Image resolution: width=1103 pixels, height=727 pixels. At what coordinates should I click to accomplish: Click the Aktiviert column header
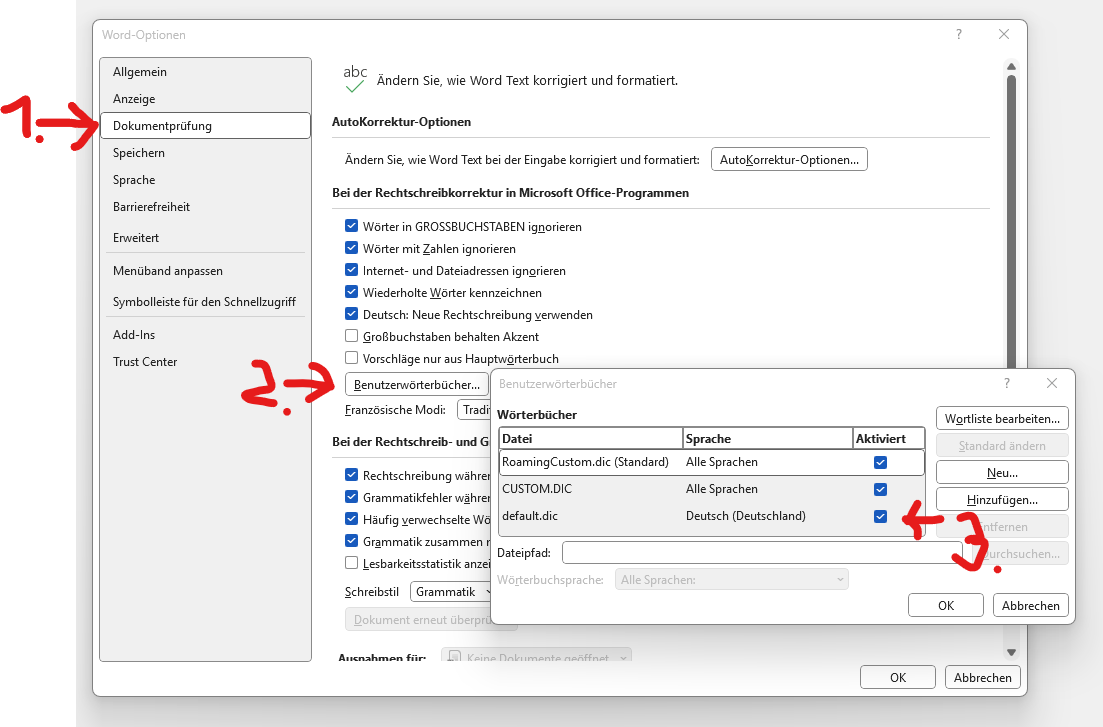coord(888,438)
